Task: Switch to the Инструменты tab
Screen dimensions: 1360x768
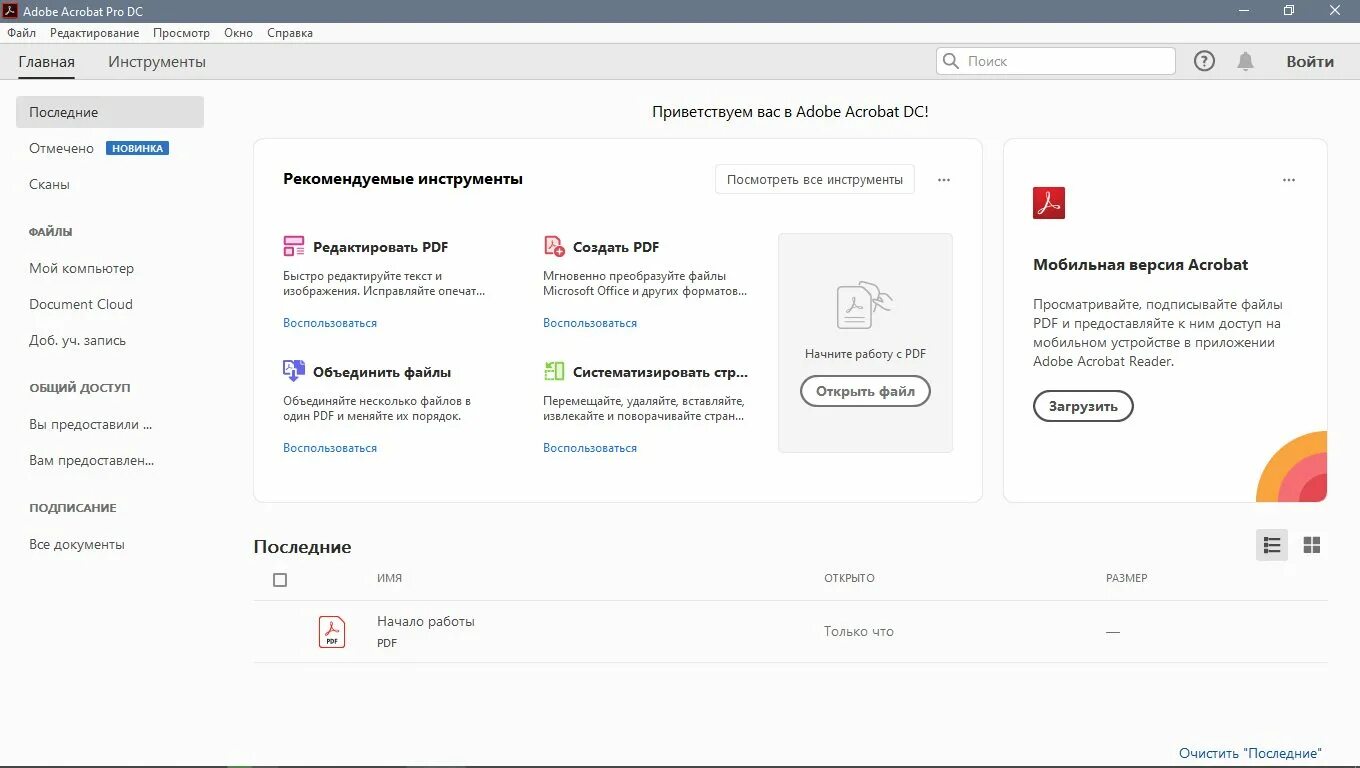Action: 157,62
